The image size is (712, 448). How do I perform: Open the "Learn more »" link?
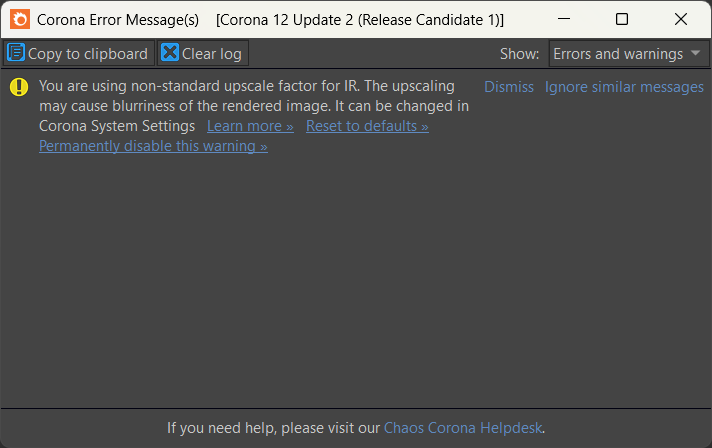coord(250,126)
